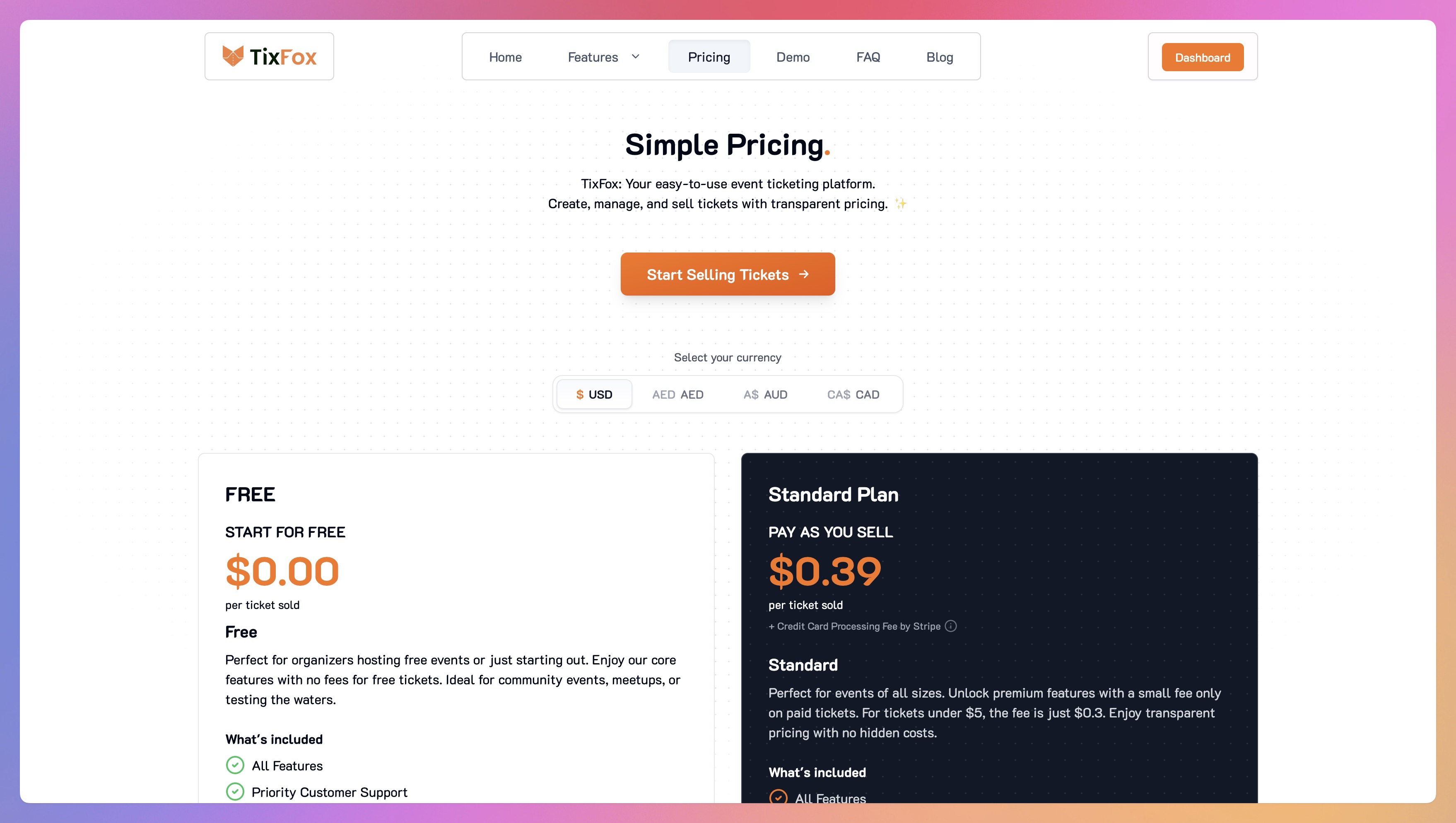This screenshot has height=823, width=1456.
Task: Go to the Home page
Action: (505, 57)
